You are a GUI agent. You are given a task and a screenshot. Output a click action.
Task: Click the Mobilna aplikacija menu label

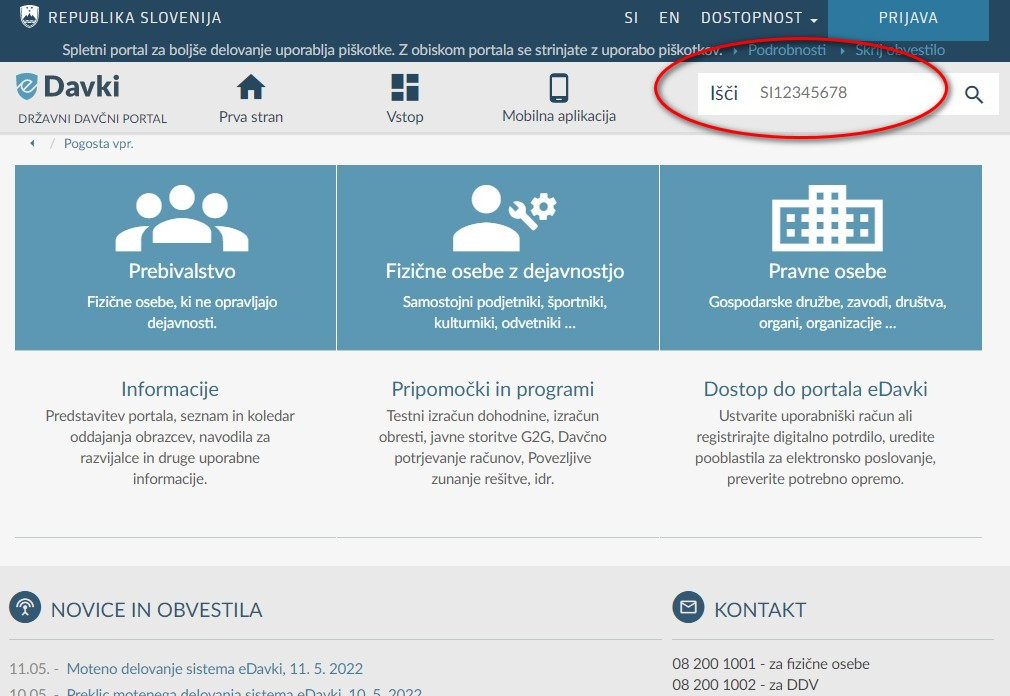pyautogui.click(x=559, y=116)
